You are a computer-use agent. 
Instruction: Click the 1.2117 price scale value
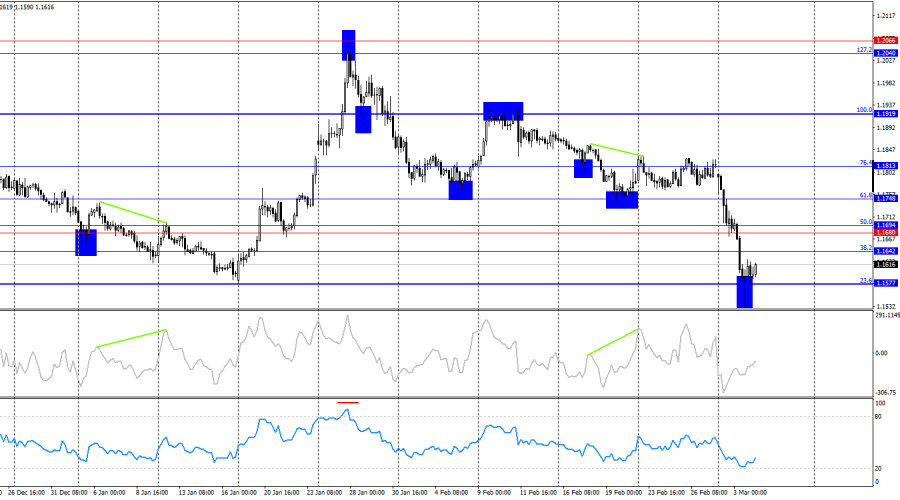click(886, 16)
